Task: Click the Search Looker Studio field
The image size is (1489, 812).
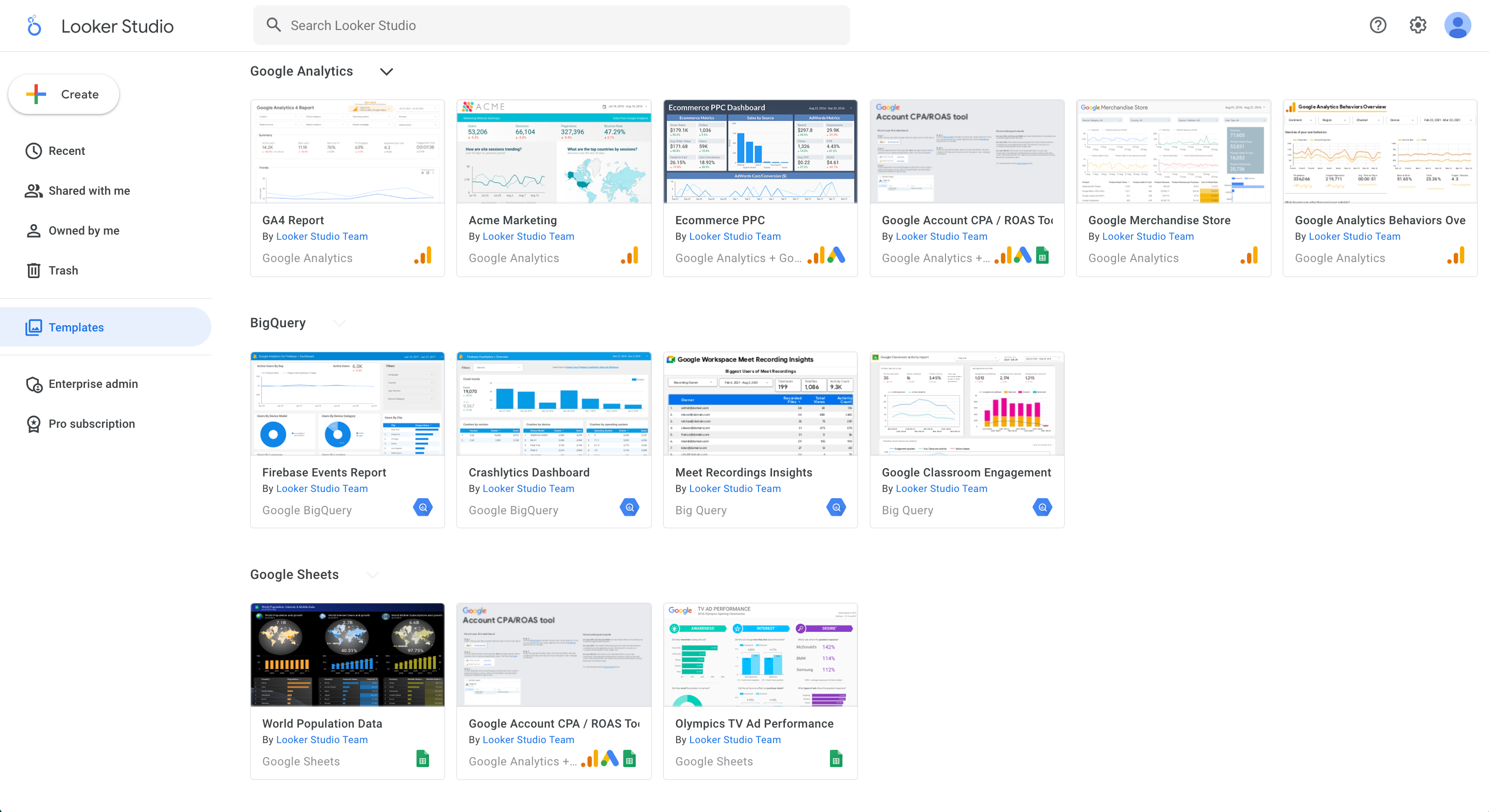Action: pyautogui.click(x=551, y=25)
